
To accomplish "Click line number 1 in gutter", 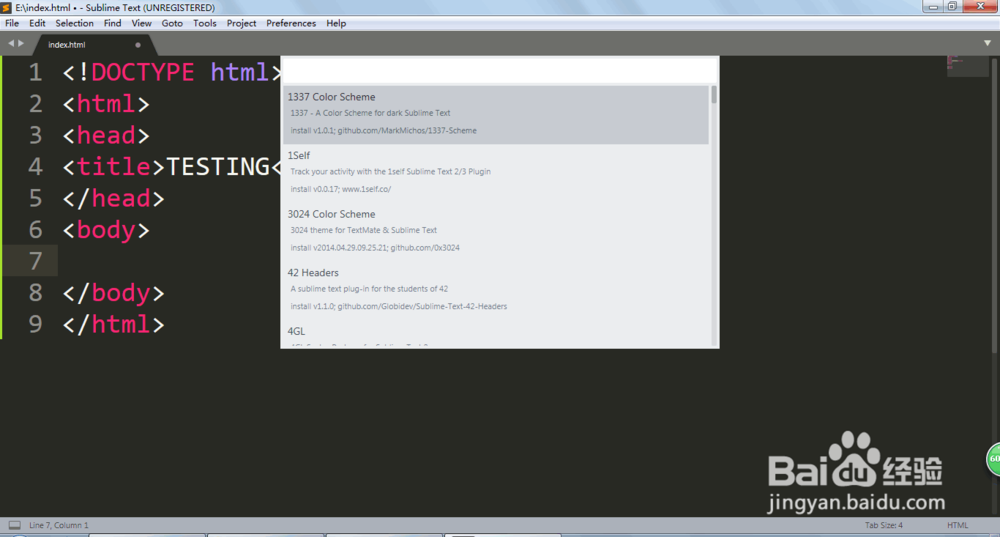I will coord(35,73).
